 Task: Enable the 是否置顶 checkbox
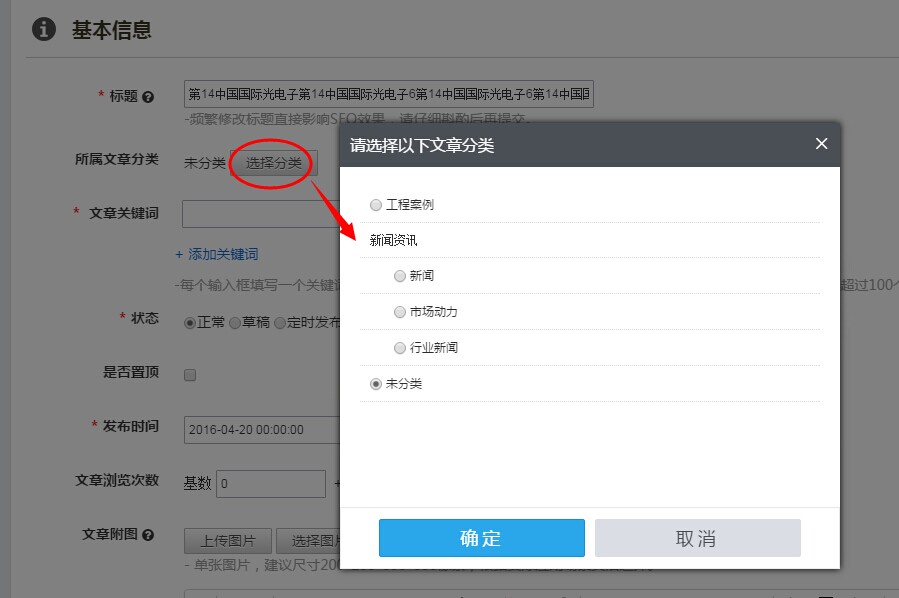pos(190,374)
